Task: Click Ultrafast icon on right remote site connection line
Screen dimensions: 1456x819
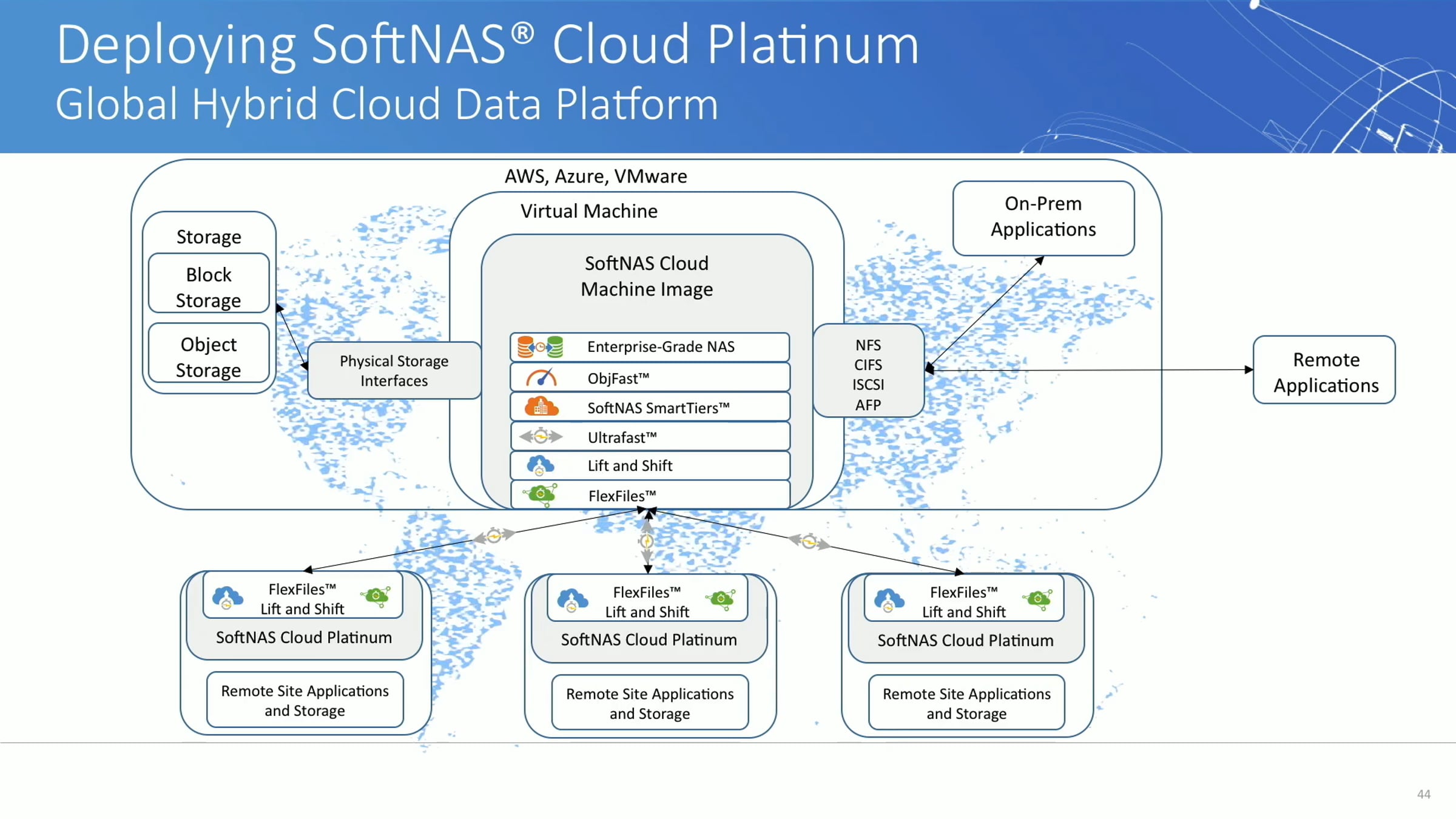Action: pyautogui.click(x=809, y=541)
